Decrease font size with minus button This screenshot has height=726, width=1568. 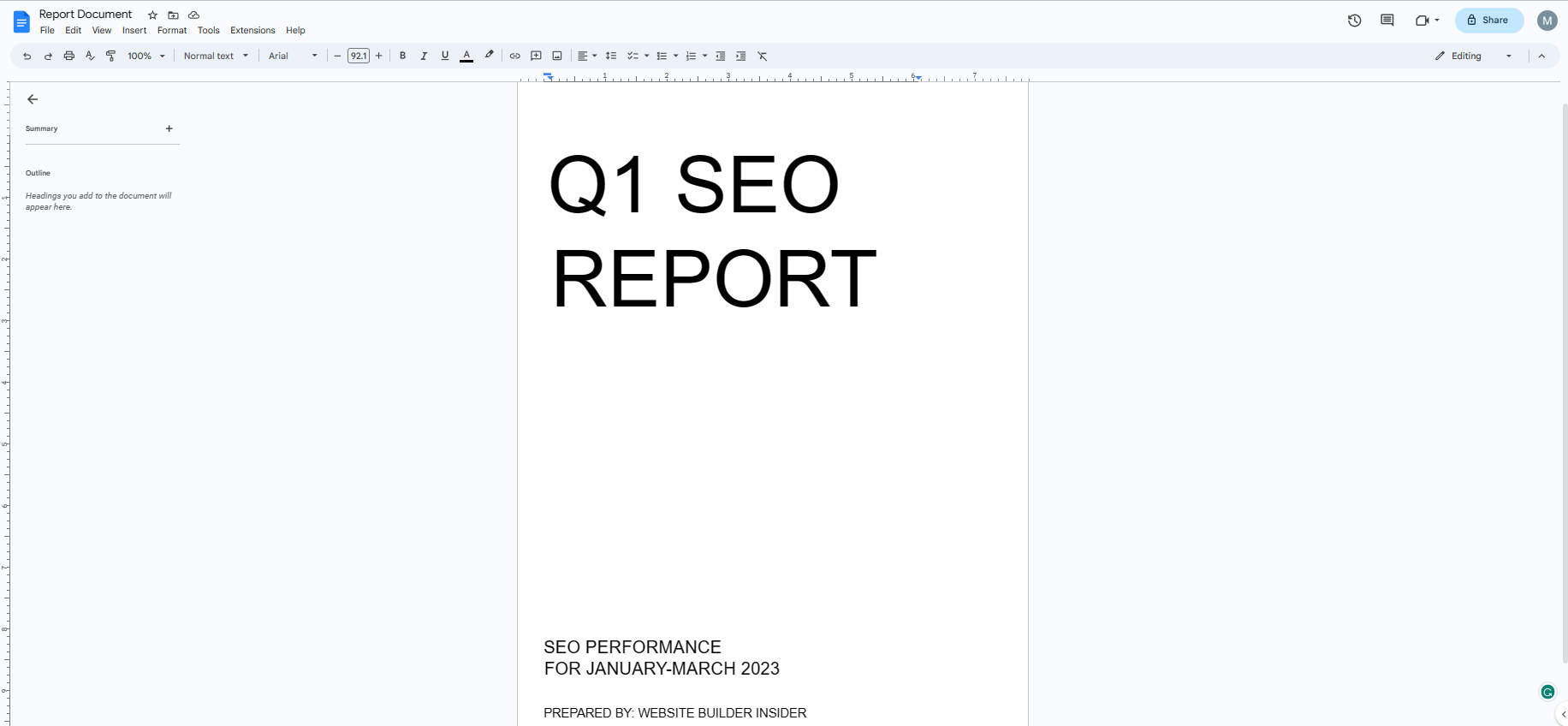pyautogui.click(x=337, y=56)
